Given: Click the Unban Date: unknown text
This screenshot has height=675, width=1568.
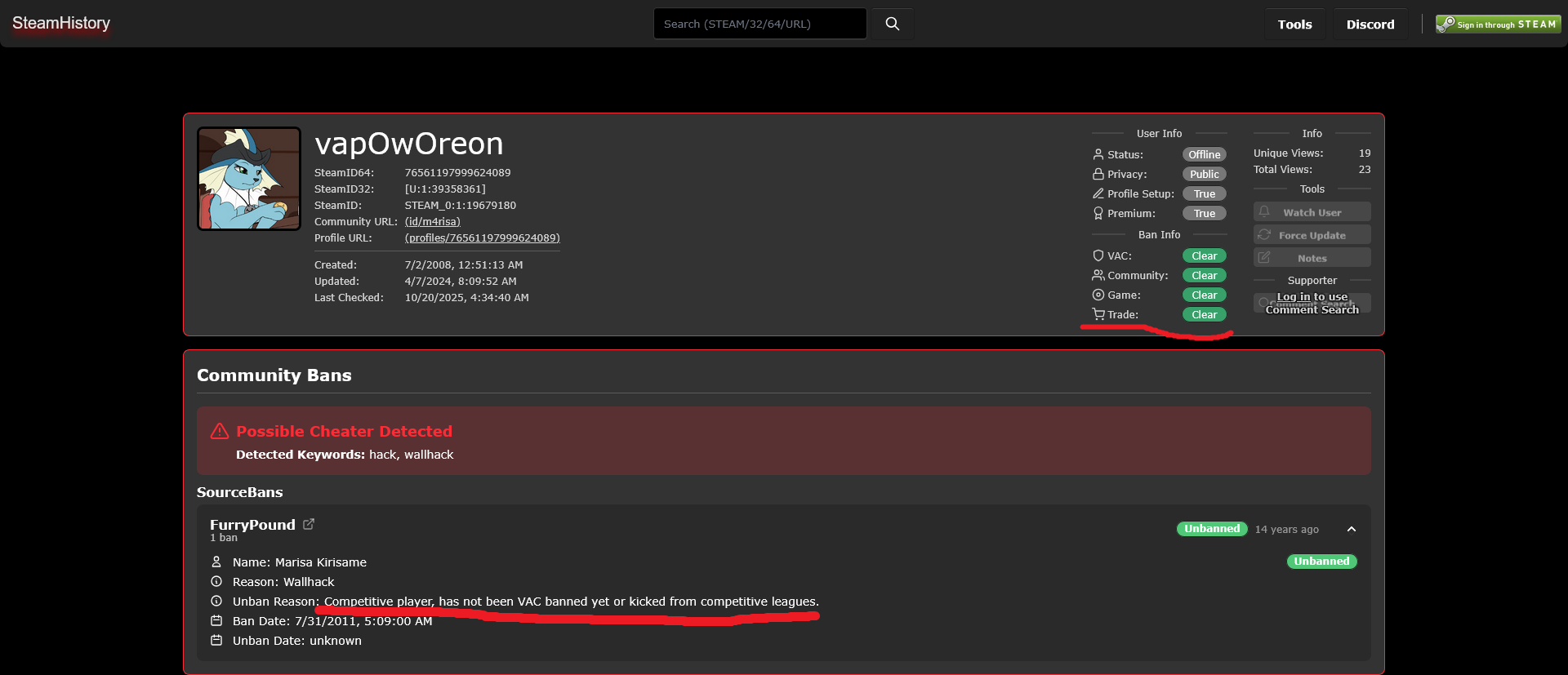Looking at the screenshot, I should click(x=297, y=641).
